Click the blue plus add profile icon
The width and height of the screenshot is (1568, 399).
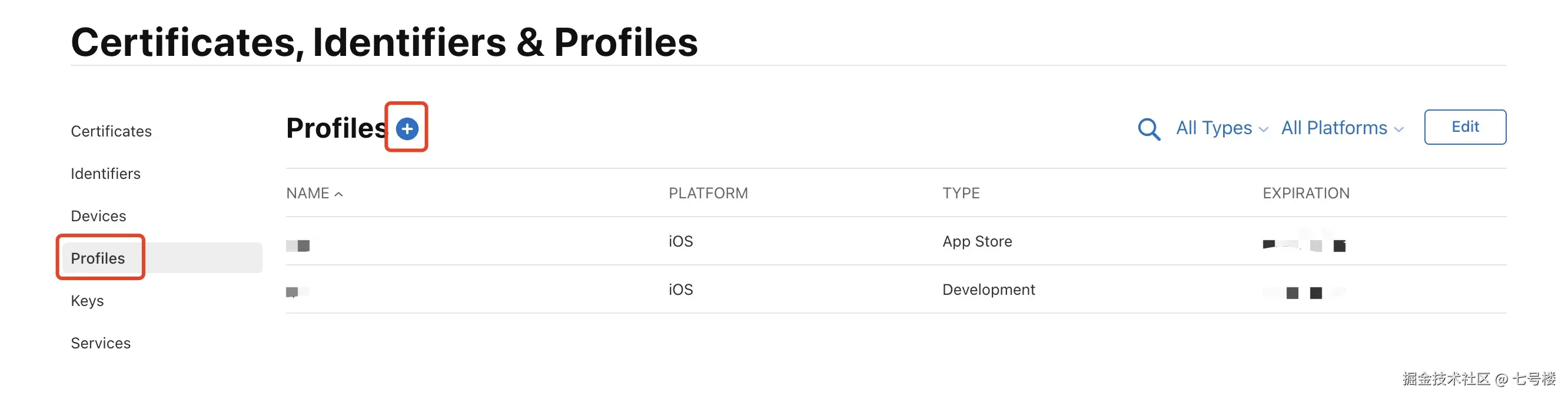coord(407,128)
